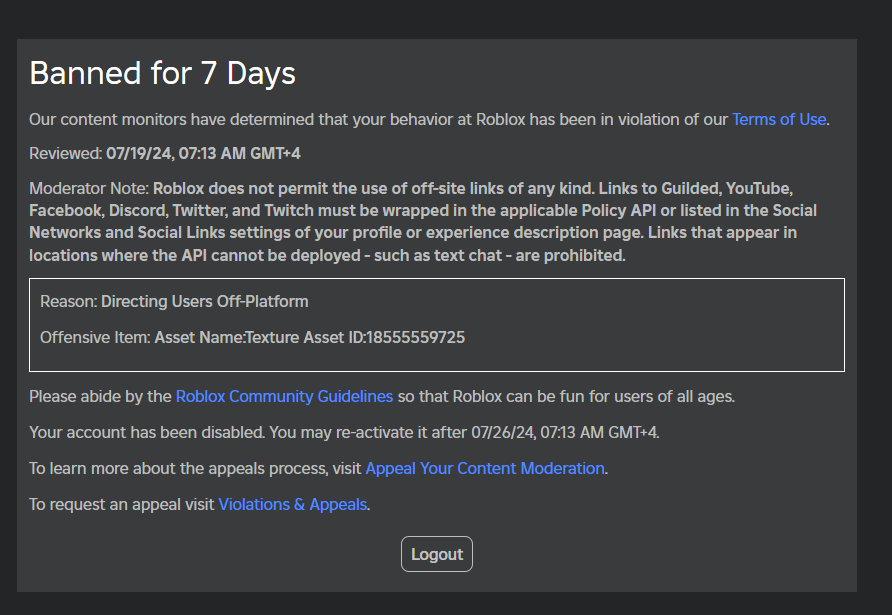892x615 pixels.
Task: Click the Reviewed date 07/19/24, 07:13 AM GMT+4
Action: click(203, 154)
